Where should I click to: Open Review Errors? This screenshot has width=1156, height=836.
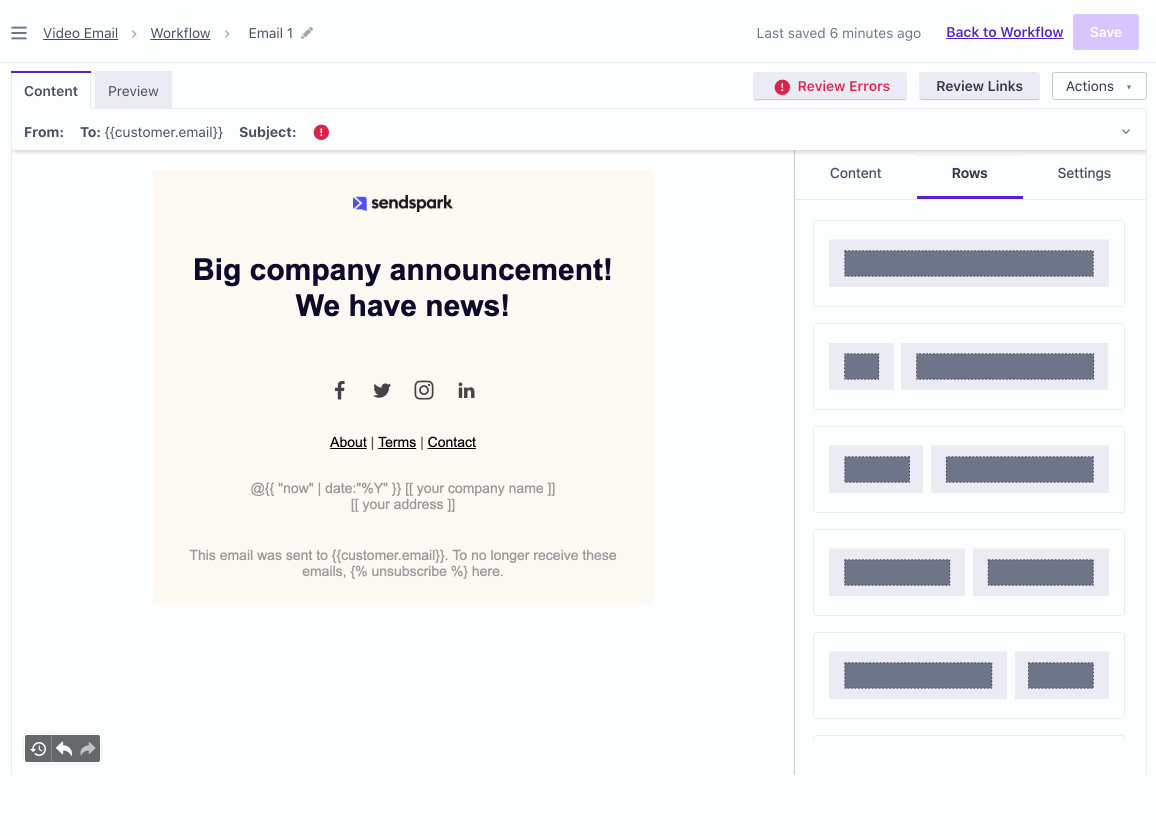[830, 86]
